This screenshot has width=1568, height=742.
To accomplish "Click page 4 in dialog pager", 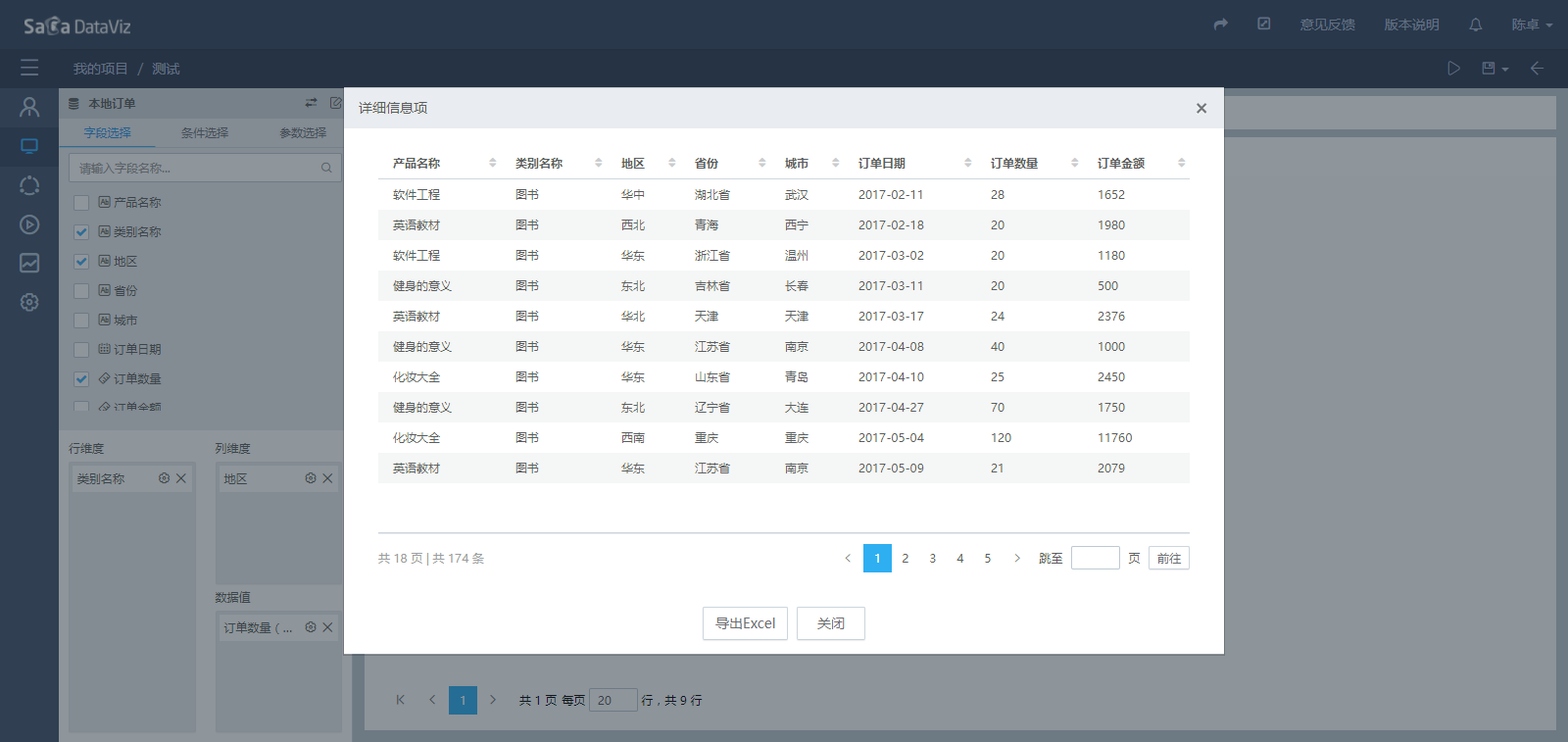I will point(960,558).
